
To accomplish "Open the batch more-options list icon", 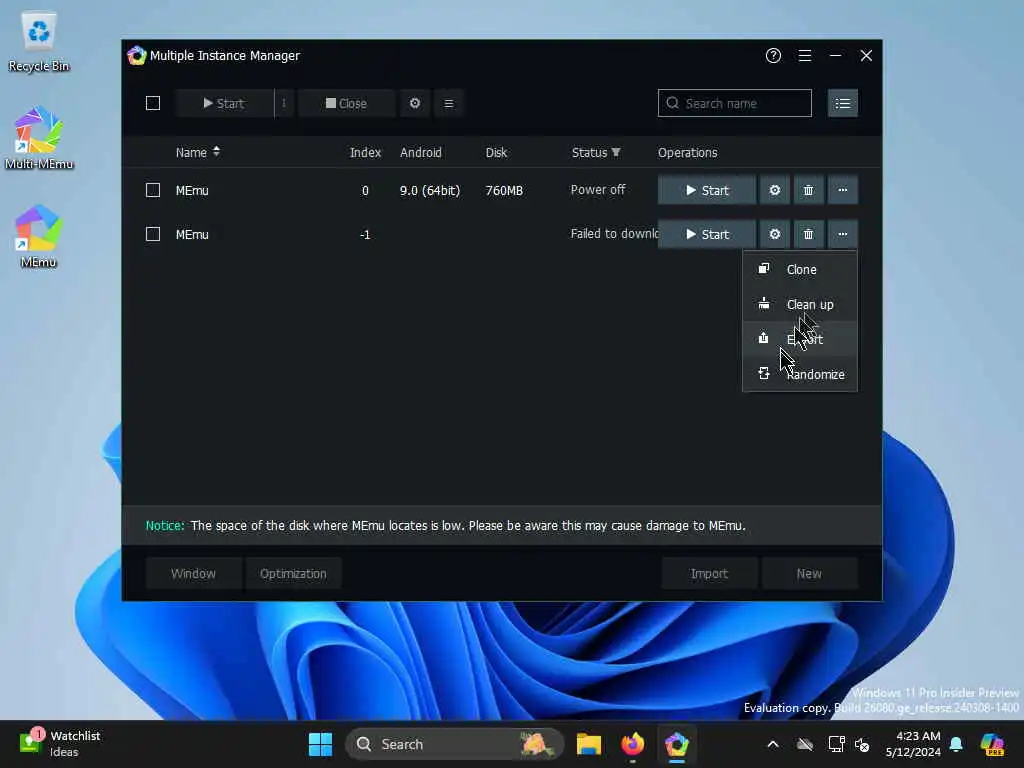I will coord(449,103).
